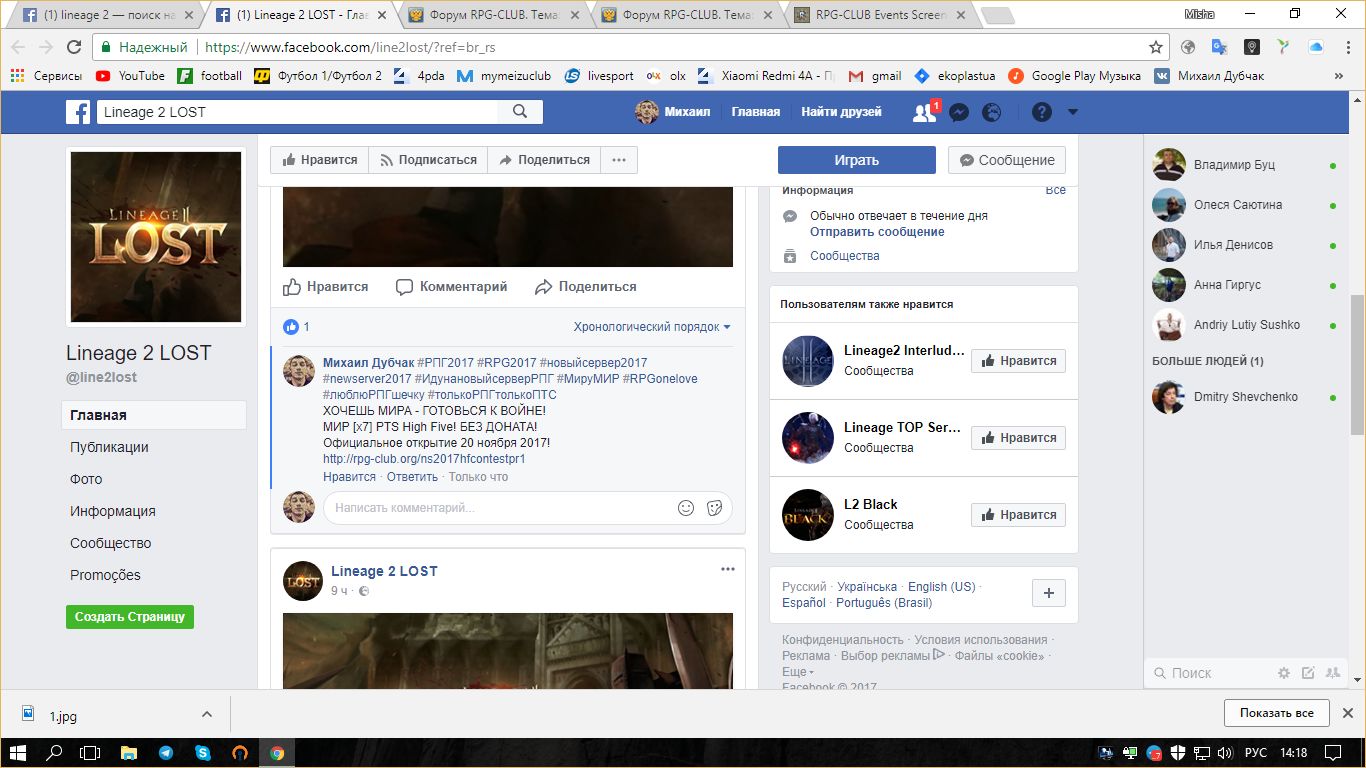Open rpg-club.org link in comment
This screenshot has width=1366, height=768.
[x=424, y=459]
